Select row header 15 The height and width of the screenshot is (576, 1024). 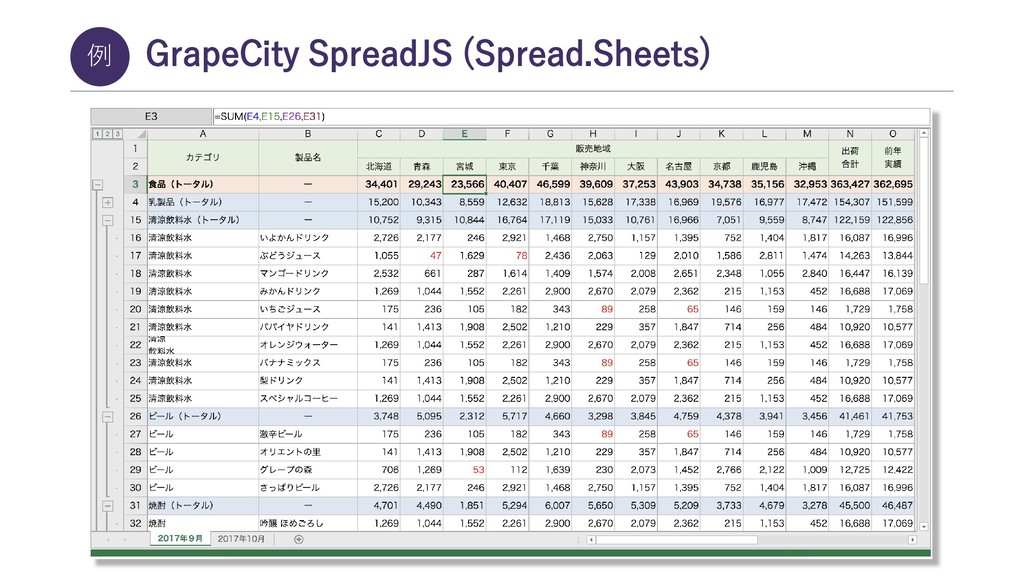click(x=135, y=220)
